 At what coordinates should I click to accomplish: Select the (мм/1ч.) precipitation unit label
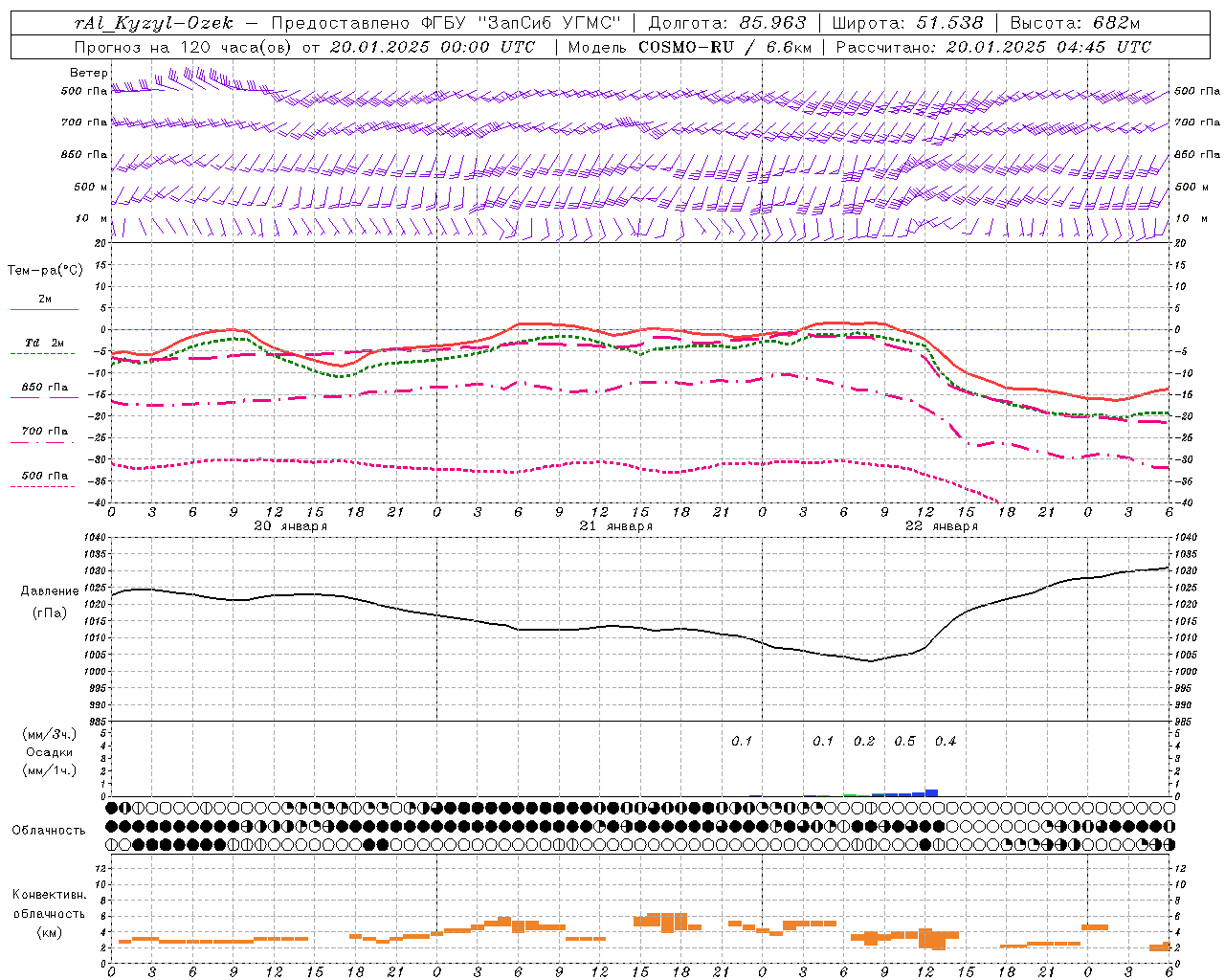[x=50, y=770]
